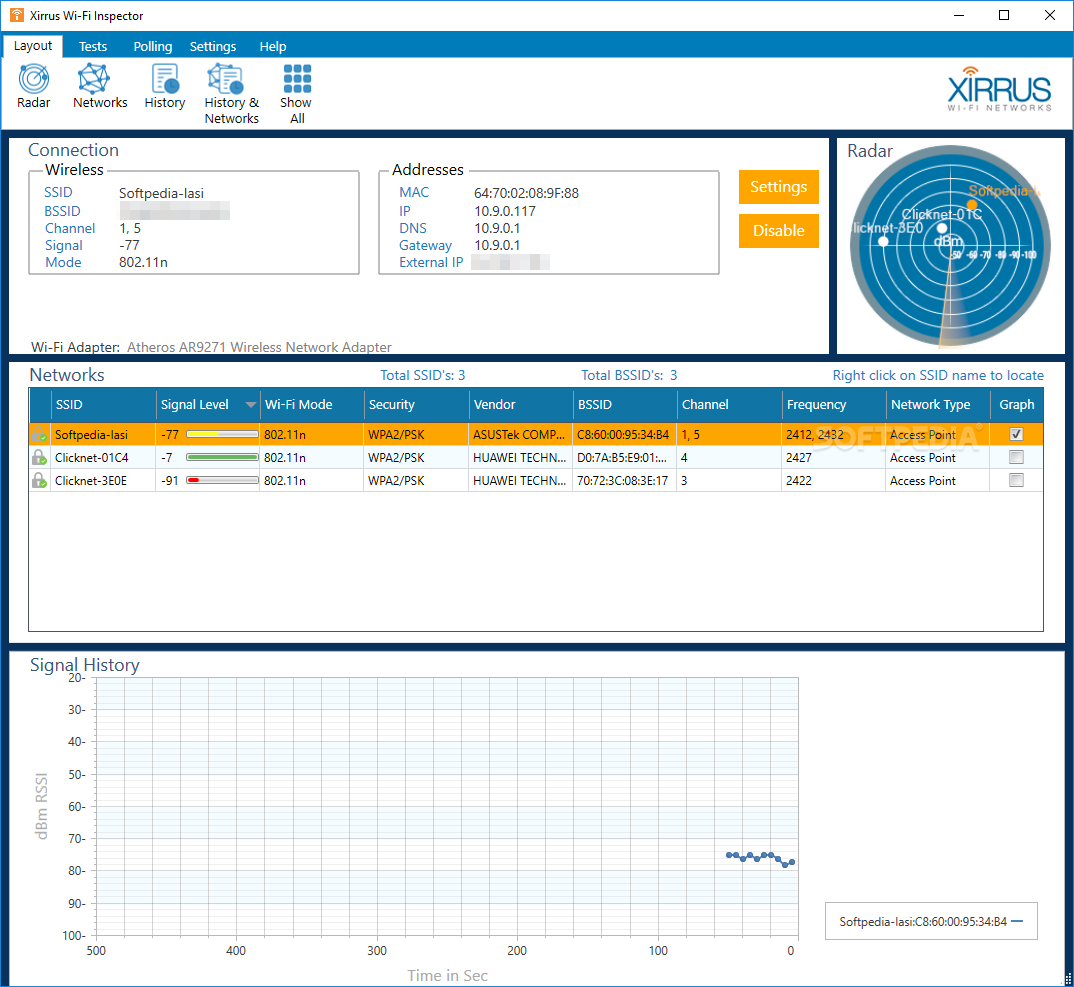Click signal history data line
The width and height of the screenshot is (1074, 987).
click(x=760, y=858)
